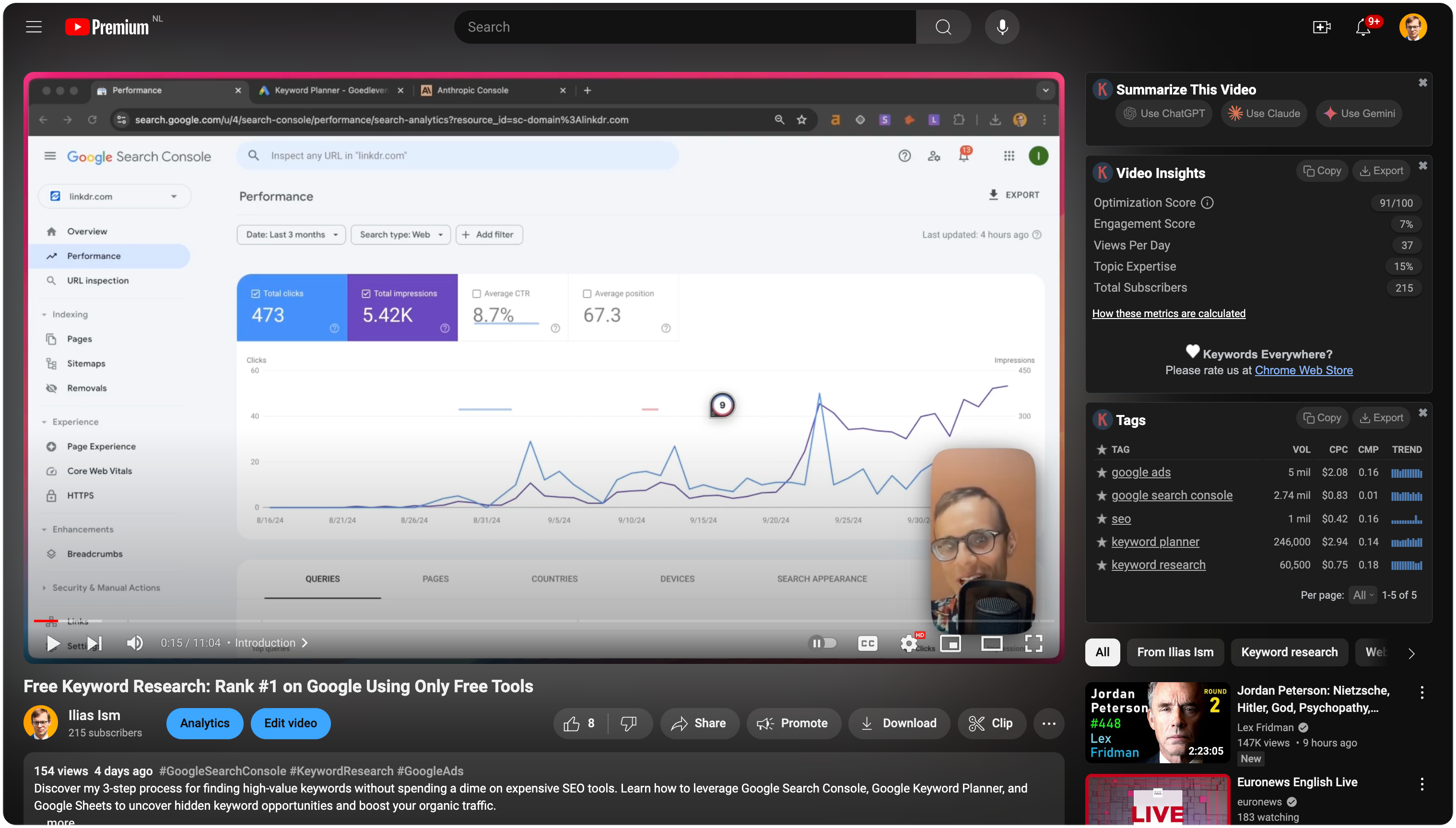Toggle closed captions on the player
The width and height of the screenshot is (1456, 828).
click(867, 643)
